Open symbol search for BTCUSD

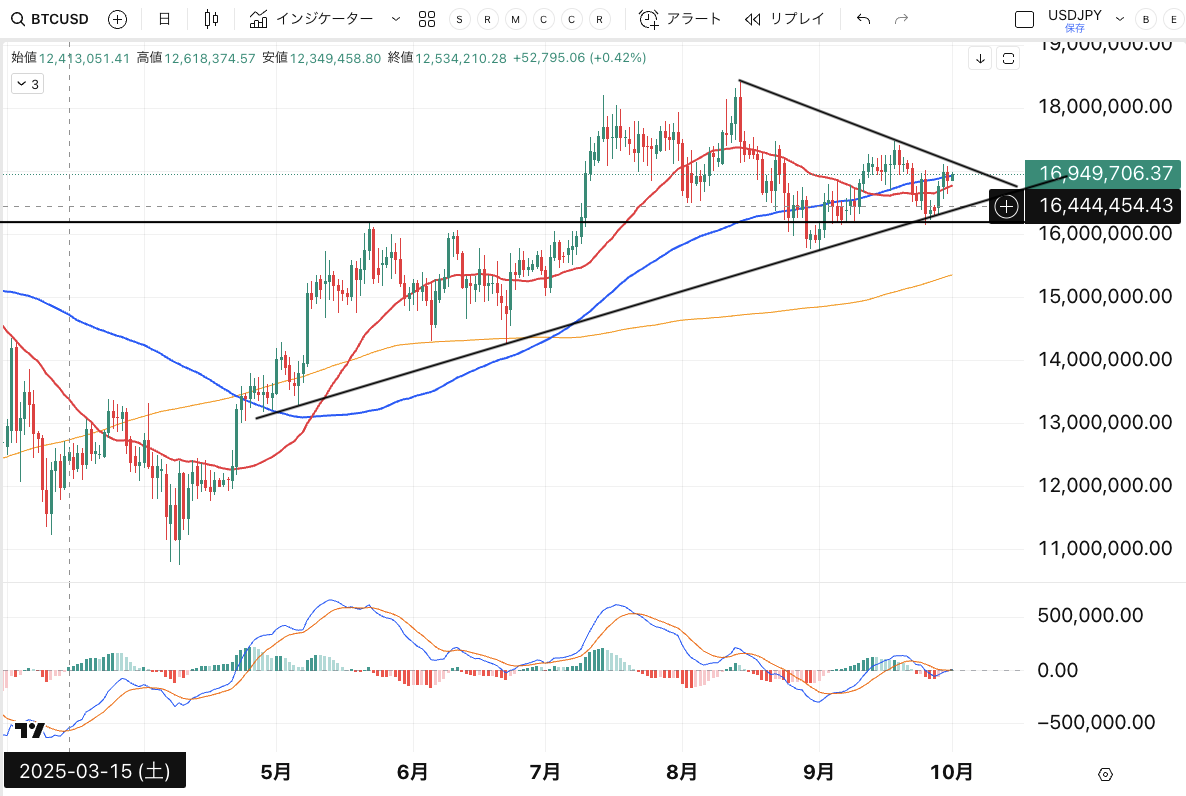click(x=50, y=19)
